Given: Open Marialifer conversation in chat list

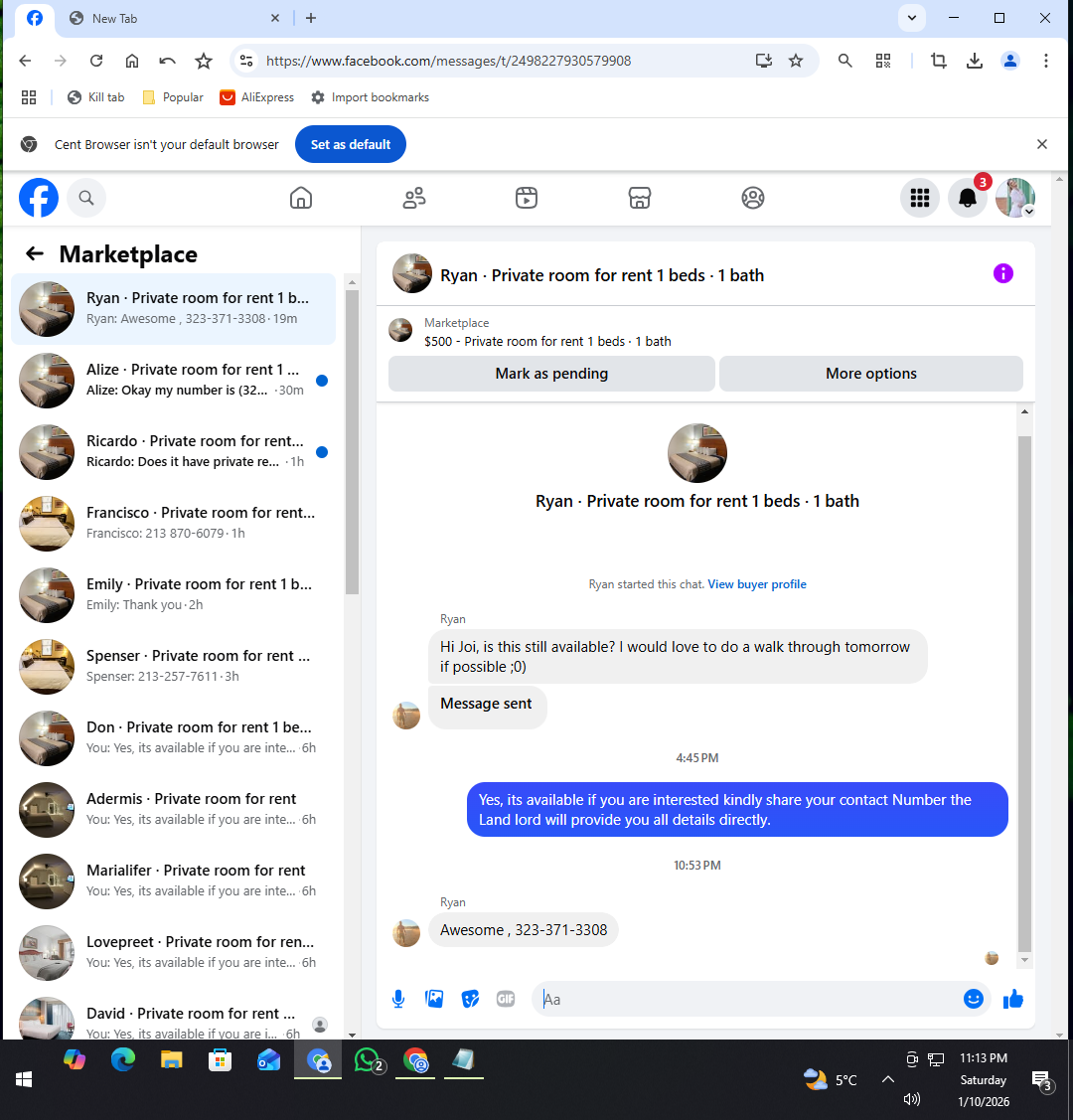Looking at the screenshot, I should coord(174,880).
